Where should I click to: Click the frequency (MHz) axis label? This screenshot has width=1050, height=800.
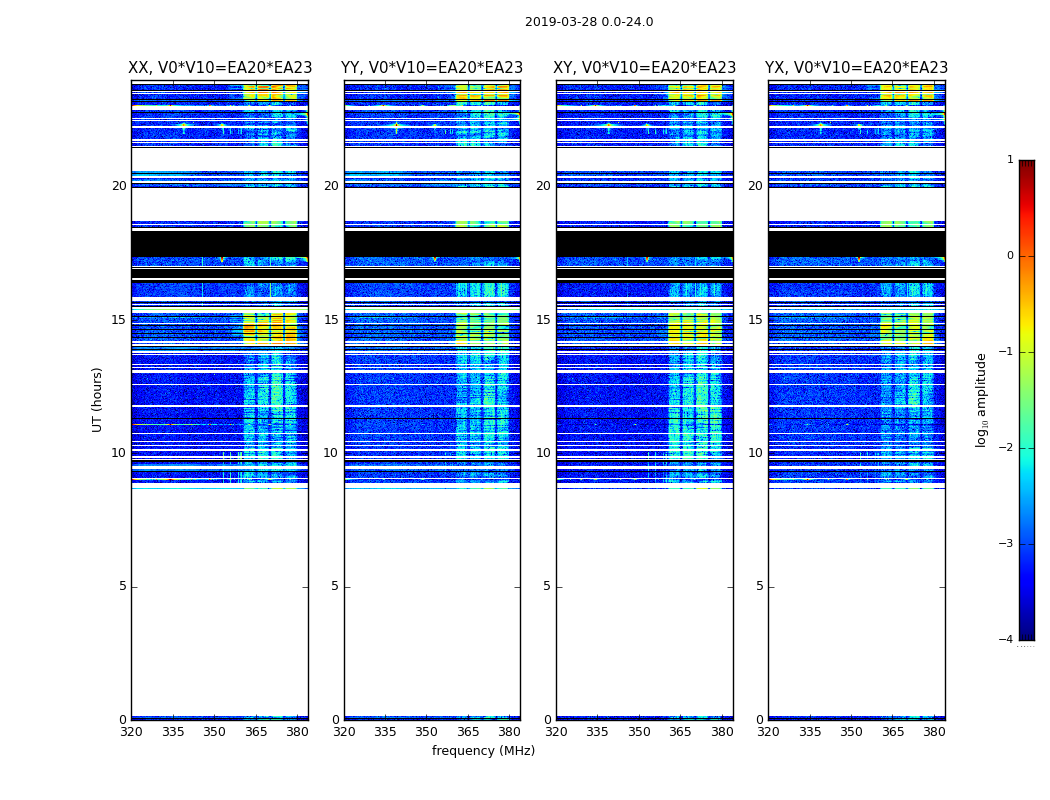[x=483, y=751]
